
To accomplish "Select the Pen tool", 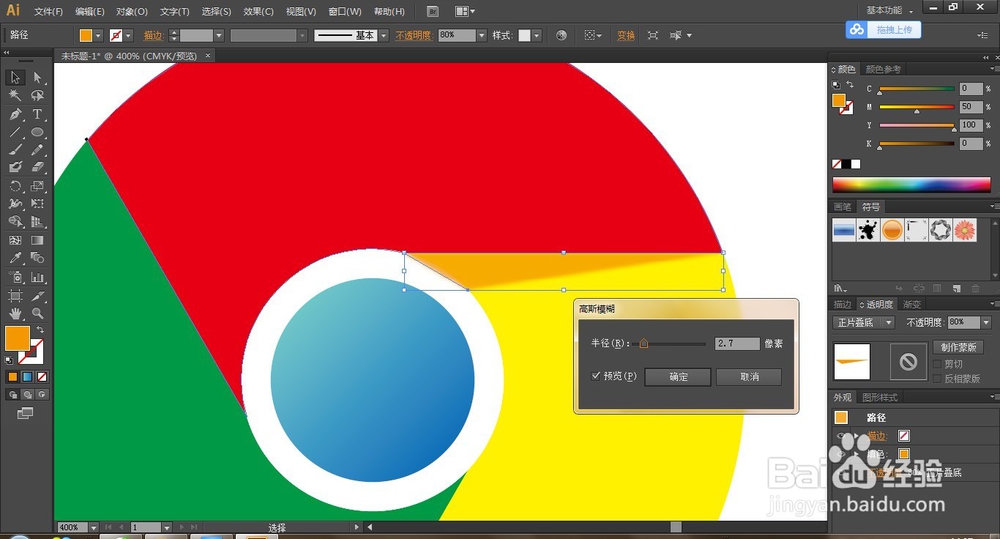I will pos(15,114).
